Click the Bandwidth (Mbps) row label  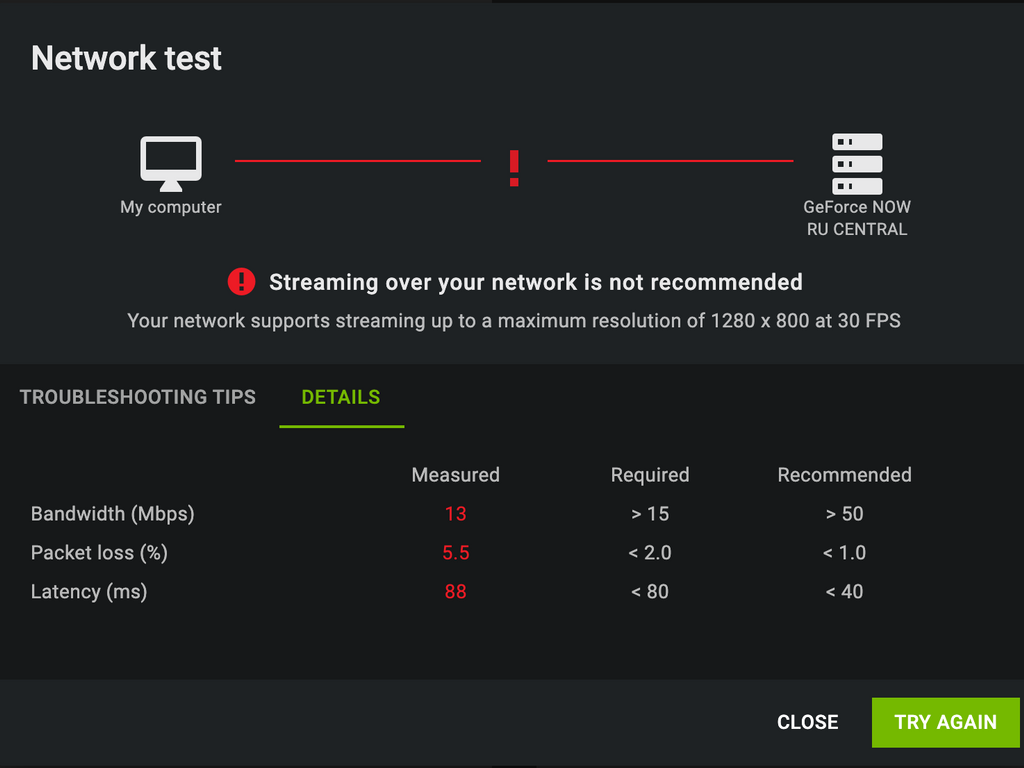click(x=112, y=514)
